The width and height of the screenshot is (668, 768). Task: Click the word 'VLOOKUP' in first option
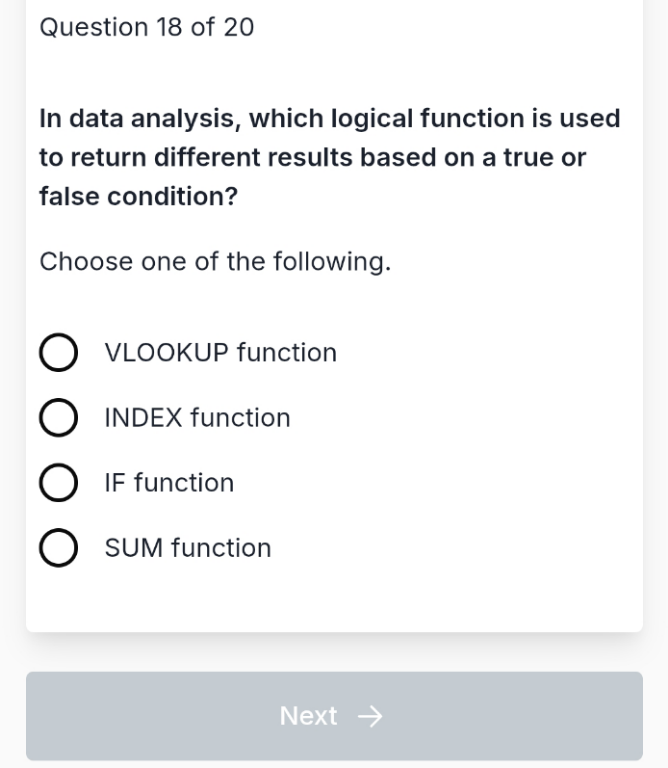[x=167, y=353]
